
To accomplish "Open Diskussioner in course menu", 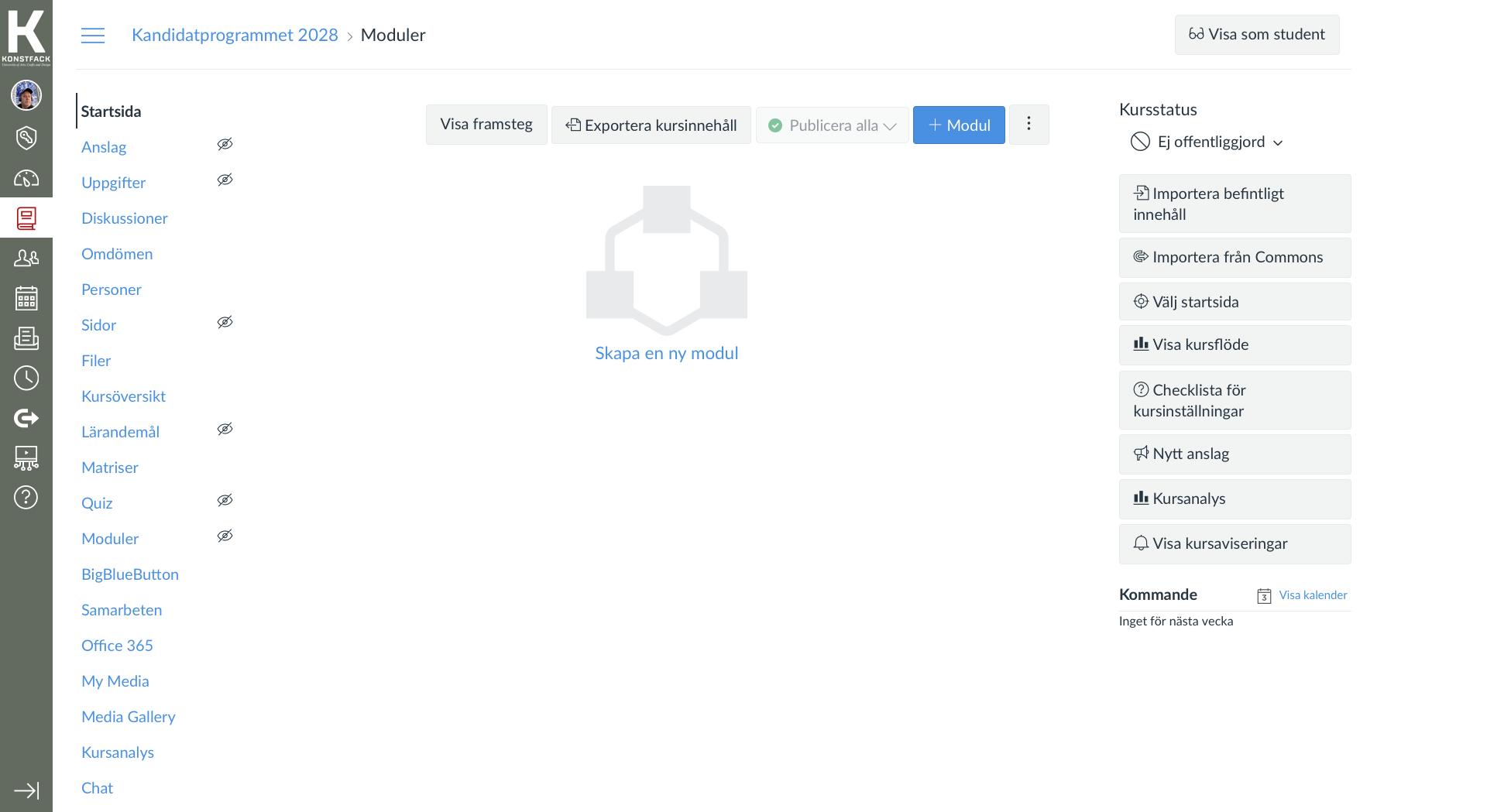I will 125,218.
